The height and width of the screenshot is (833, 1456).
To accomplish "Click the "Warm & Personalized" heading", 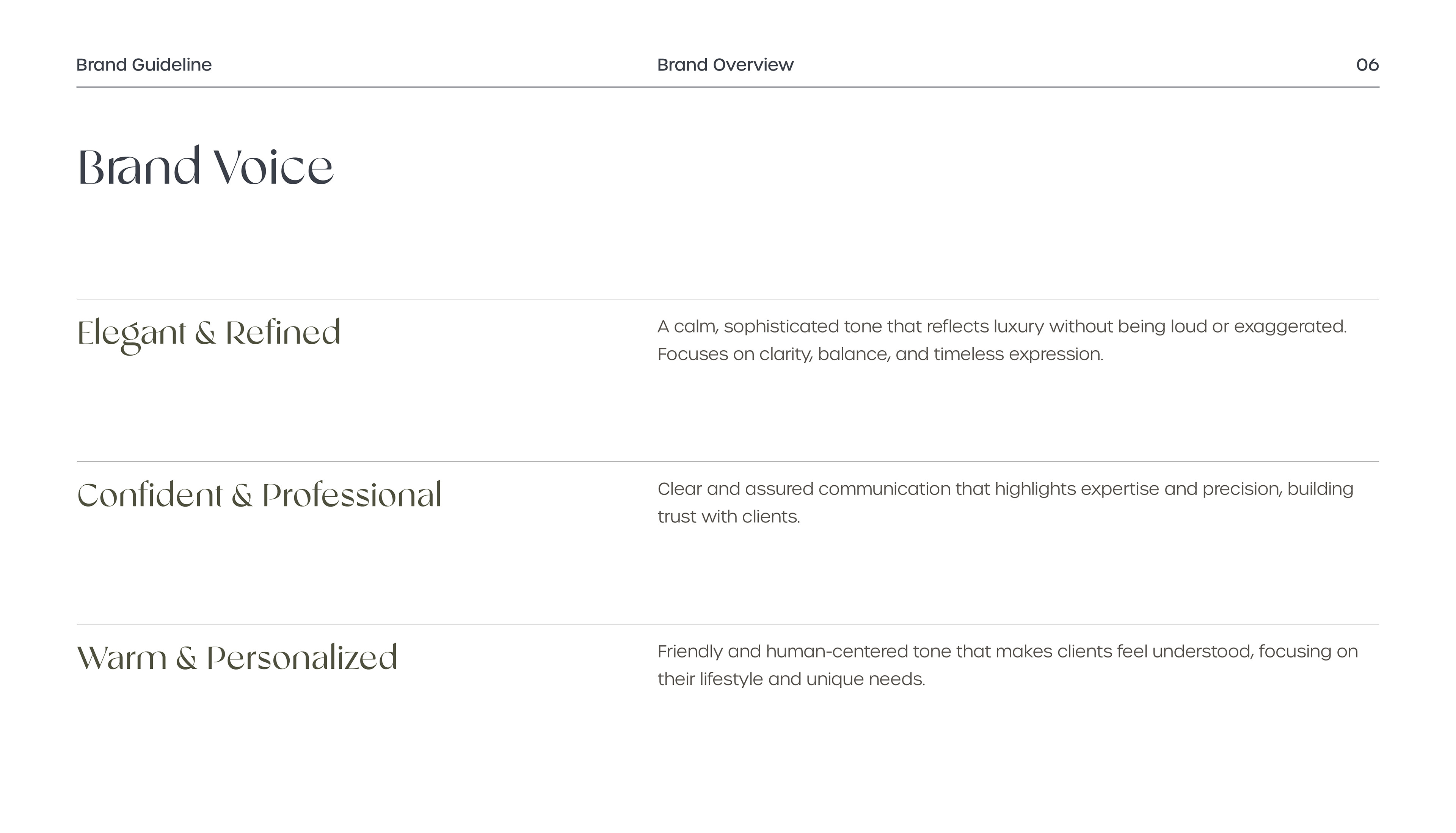I will 237,658.
